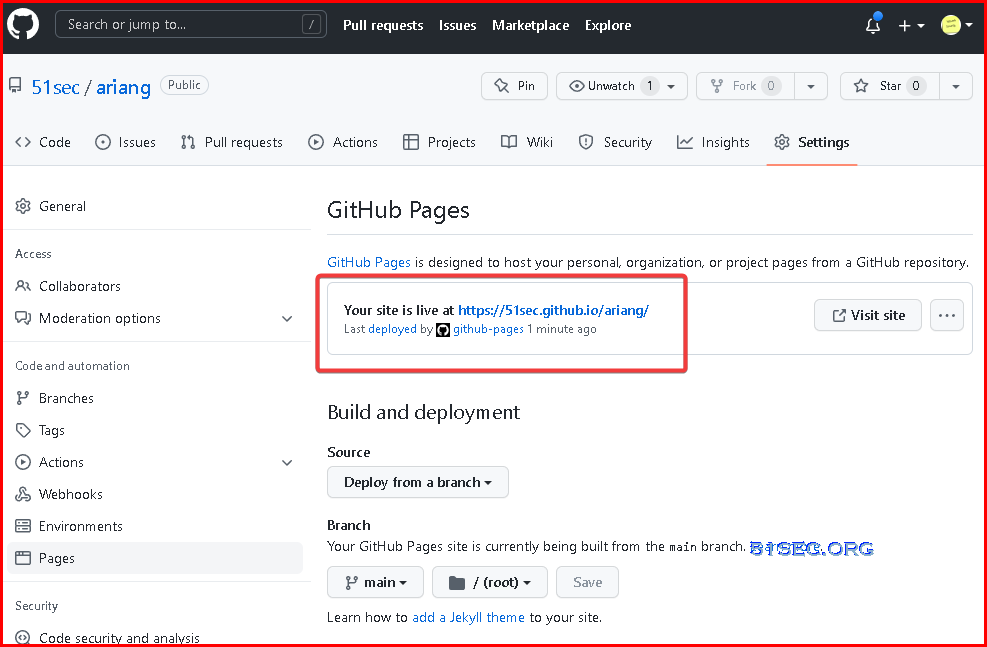Open the Deploy from a branch dropdown
The width and height of the screenshot is (987, 647).
point(418,482)
